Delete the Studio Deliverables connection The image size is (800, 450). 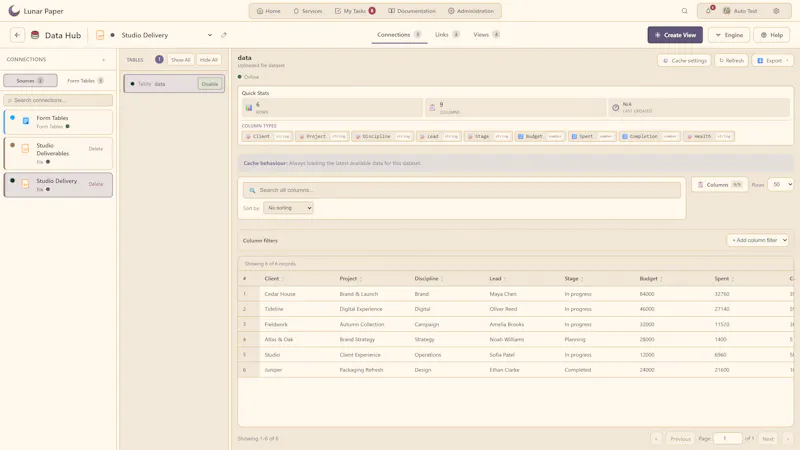(x=96, y=149)
